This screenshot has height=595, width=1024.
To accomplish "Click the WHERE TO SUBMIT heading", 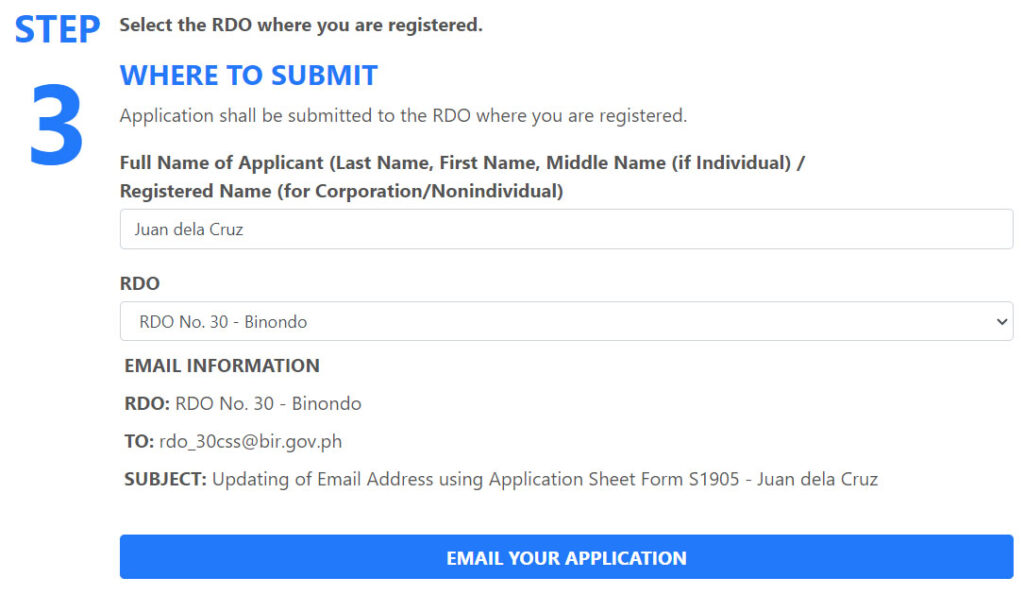I will [248, 75].
